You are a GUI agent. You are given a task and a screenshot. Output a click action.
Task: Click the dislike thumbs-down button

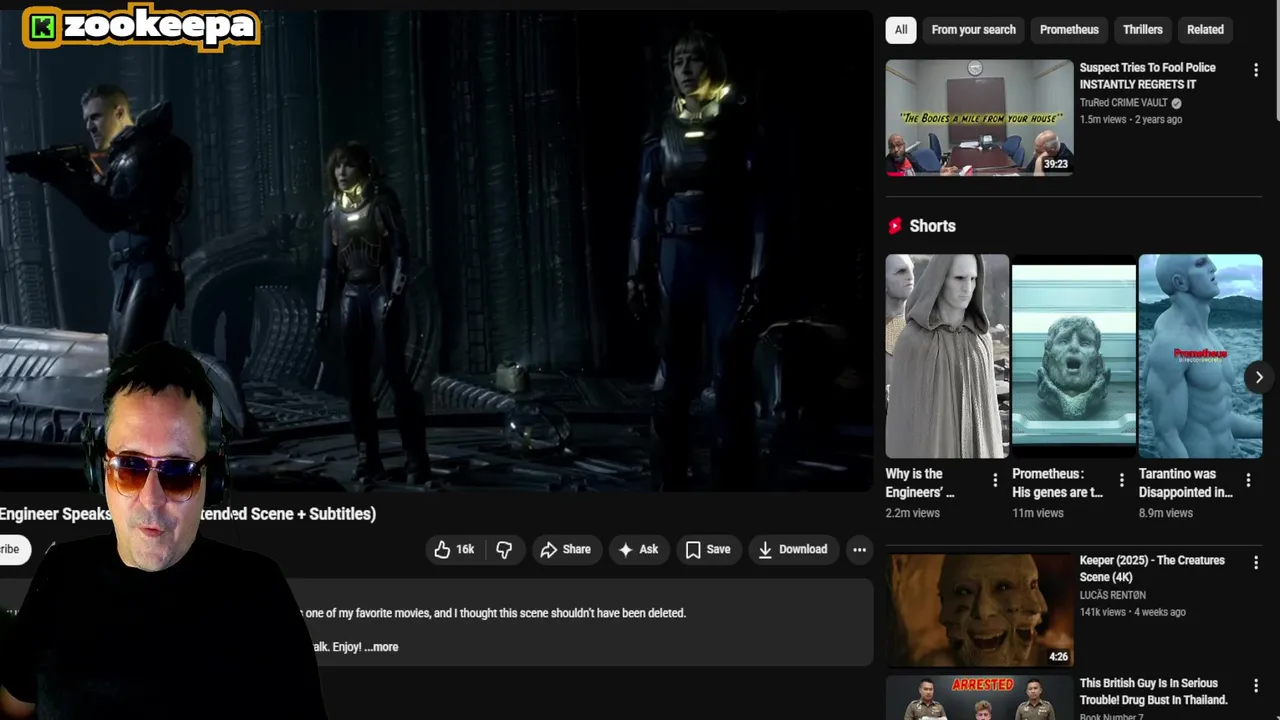click(504, 549)
